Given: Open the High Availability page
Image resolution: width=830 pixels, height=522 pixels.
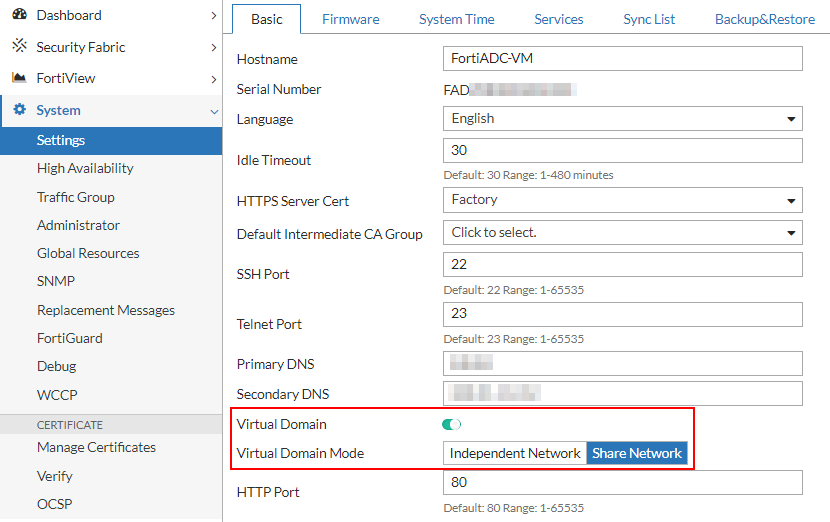Looking at the screenshot, I should pos(85,168).
